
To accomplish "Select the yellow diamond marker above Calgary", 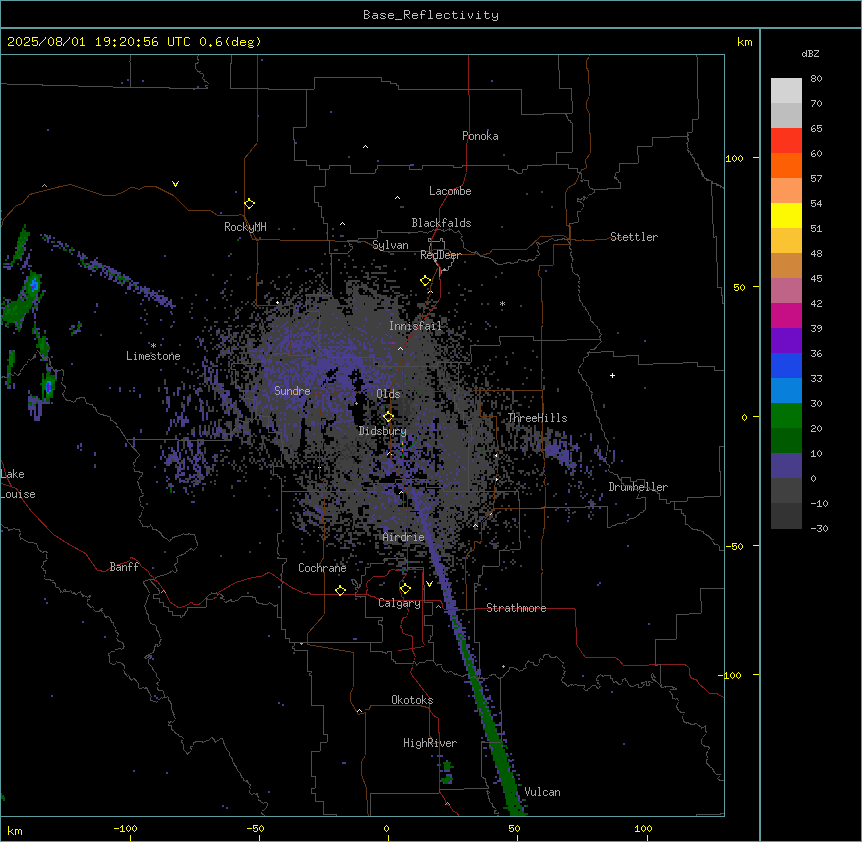I will click(x=405, y=589).
